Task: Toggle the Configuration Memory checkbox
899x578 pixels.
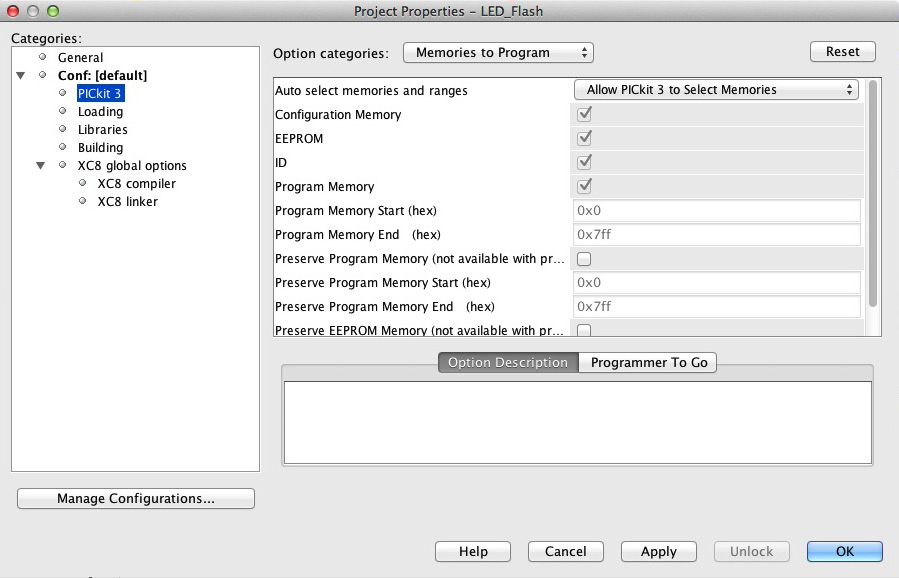Action: point(584,114)
